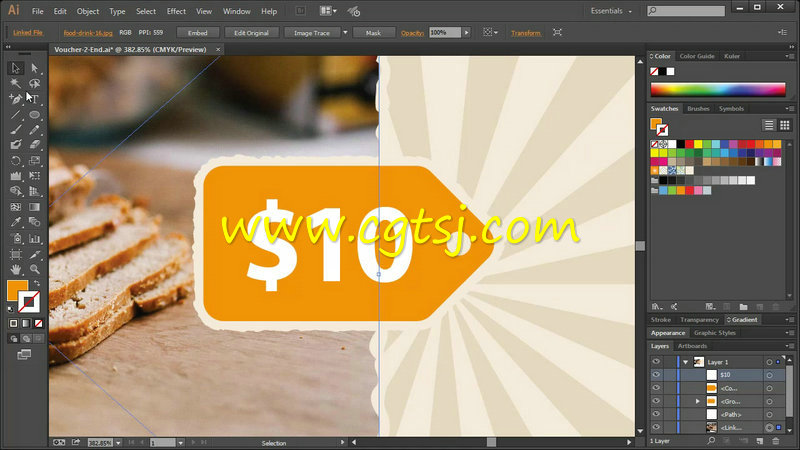Hide the $10 sublayer eye icon
This screenshot has width=800, height=450.
tap(656, 374)
